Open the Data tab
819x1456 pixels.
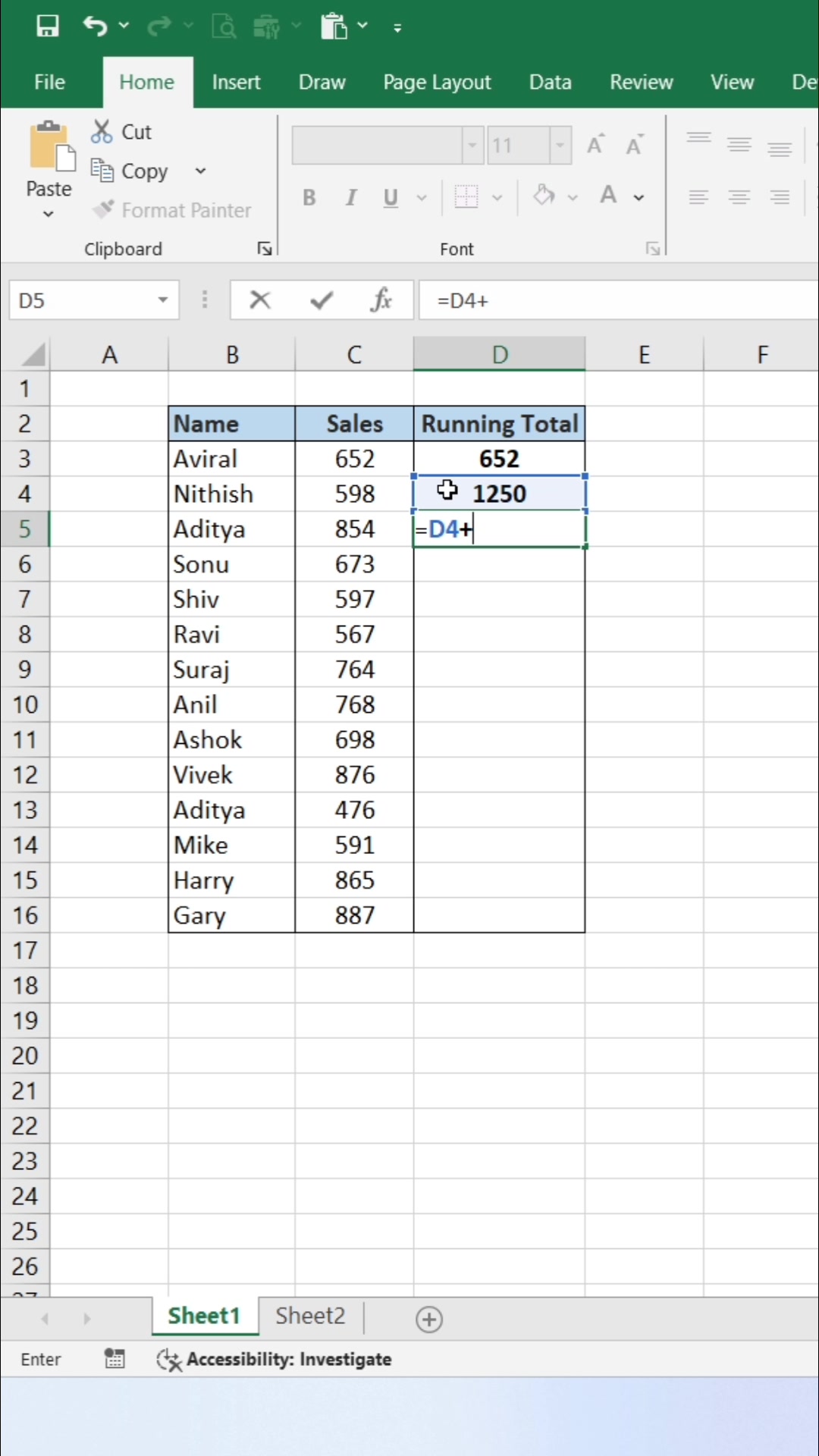(x=551, y=82)
